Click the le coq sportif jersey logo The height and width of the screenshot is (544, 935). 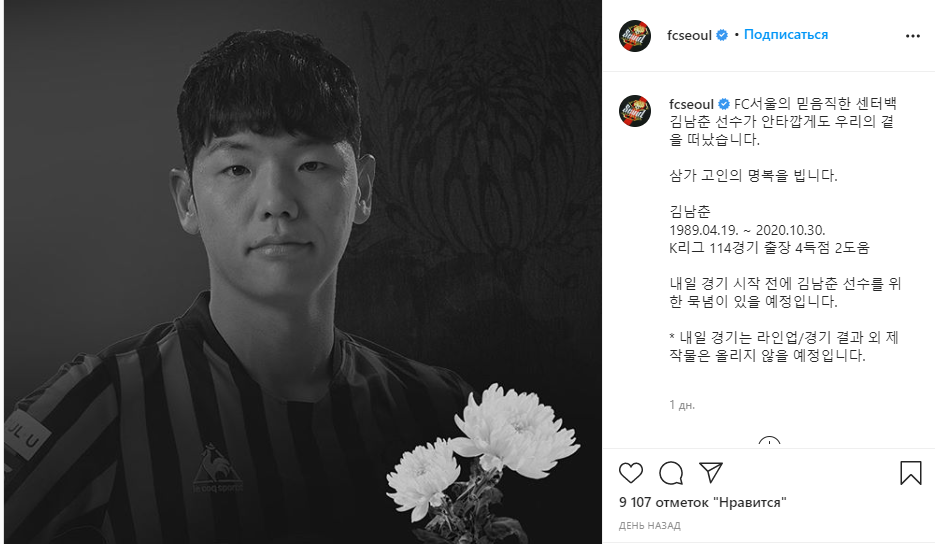point(217,469)
